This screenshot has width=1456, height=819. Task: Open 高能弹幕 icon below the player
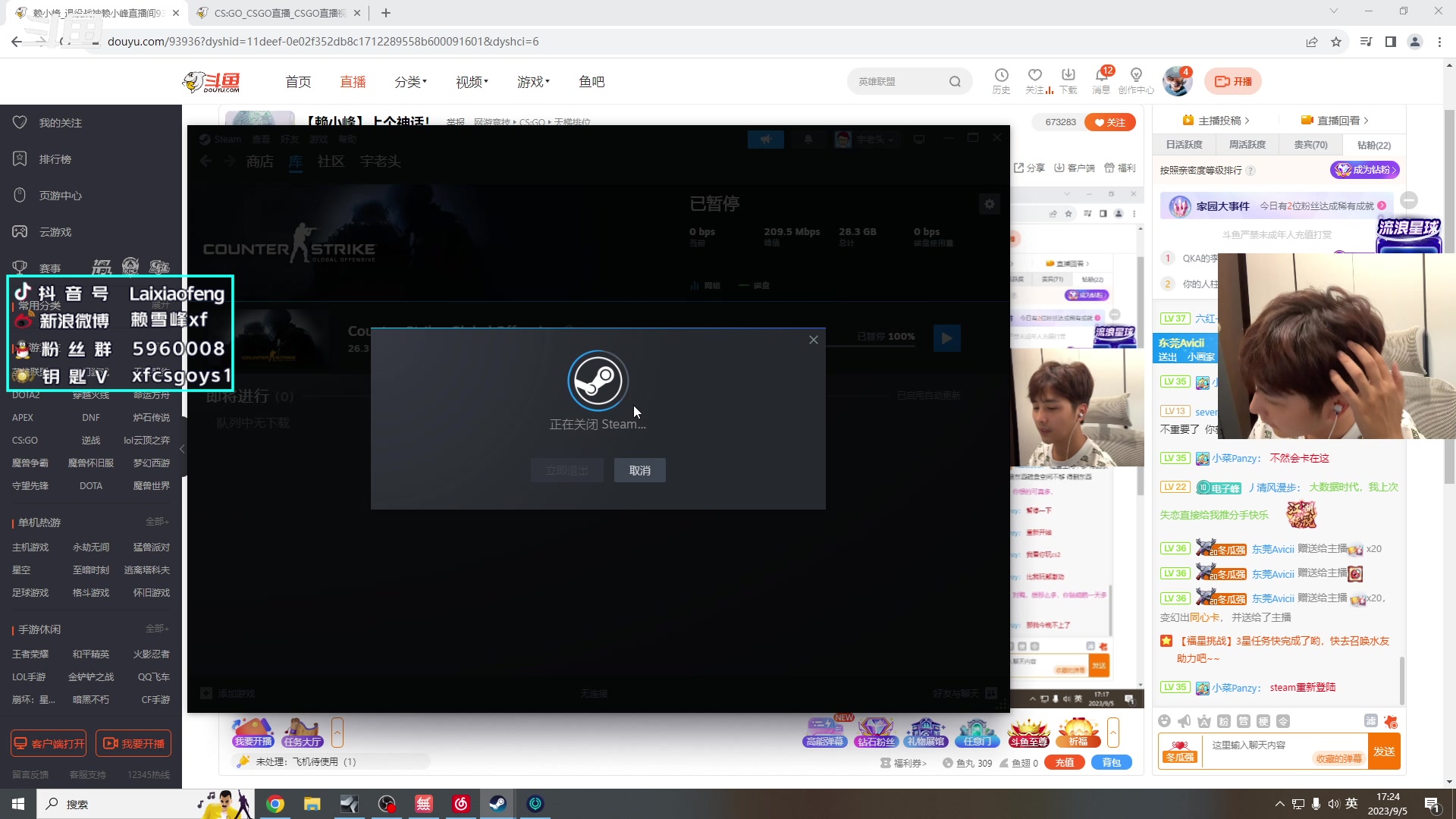click(824, 732)
